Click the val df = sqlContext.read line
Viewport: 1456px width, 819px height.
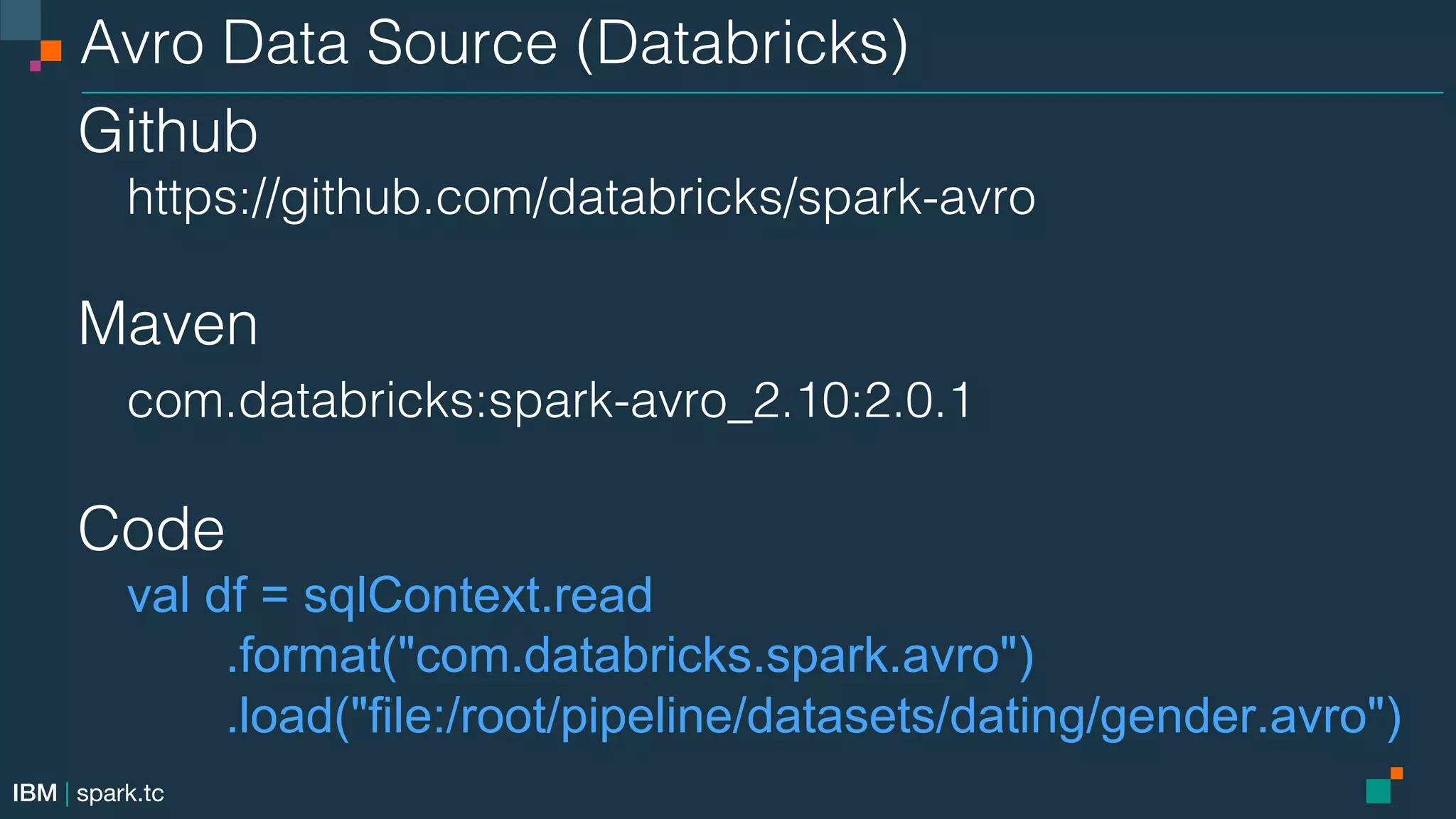(x=390, y=596)
